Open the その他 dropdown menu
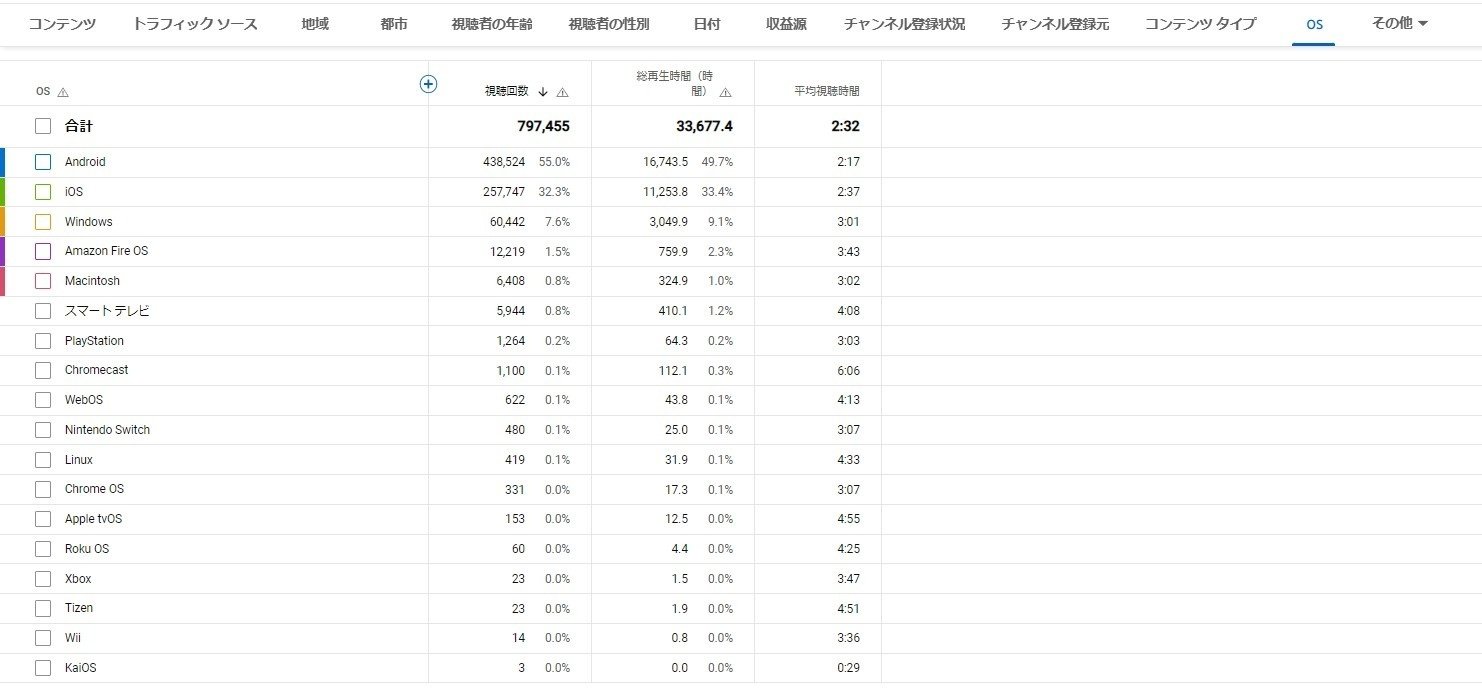Viewport: 1482px width, 688px height. [x=1400, y=23]
